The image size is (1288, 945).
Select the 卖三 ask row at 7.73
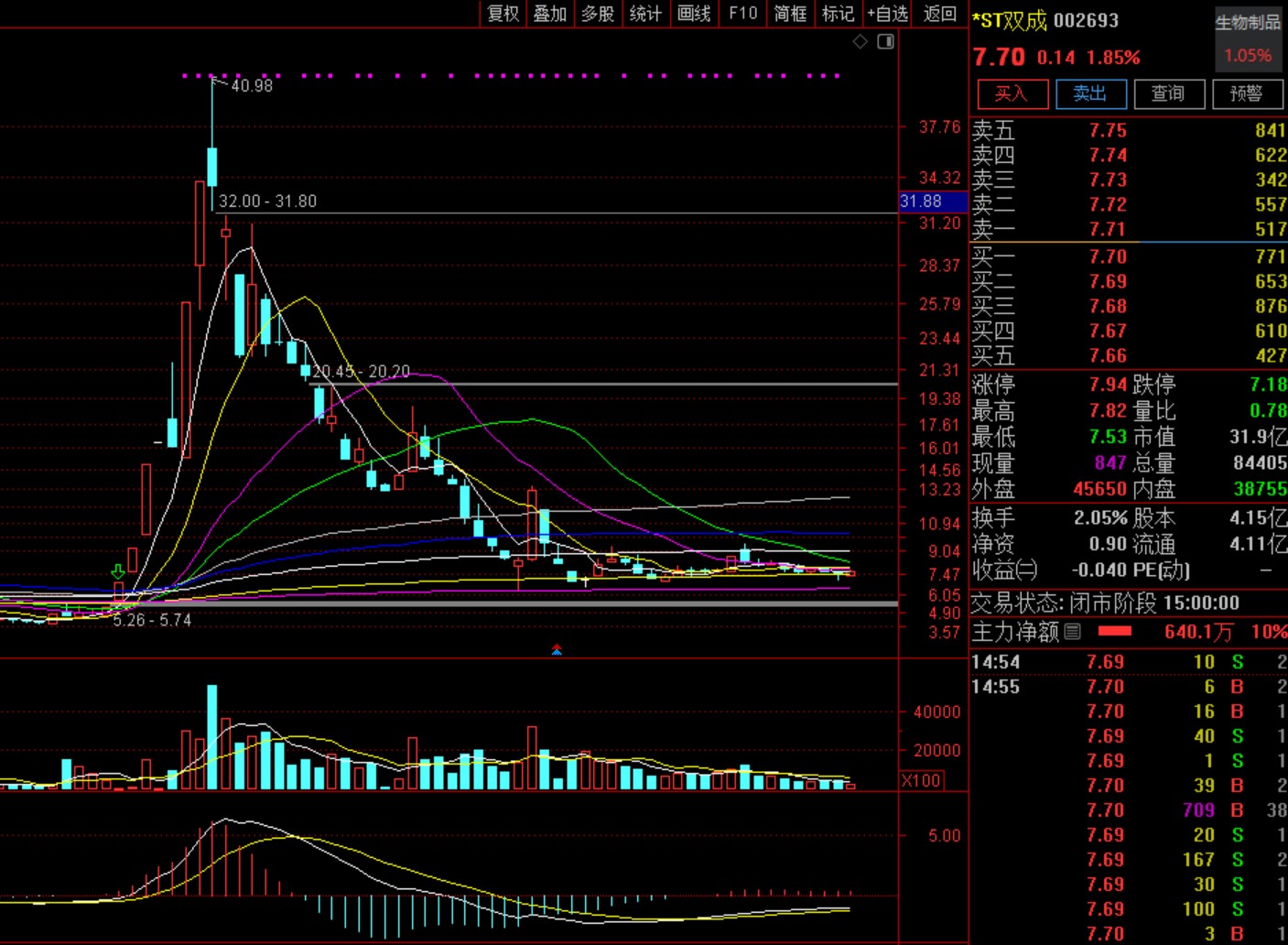[1129, 179]
